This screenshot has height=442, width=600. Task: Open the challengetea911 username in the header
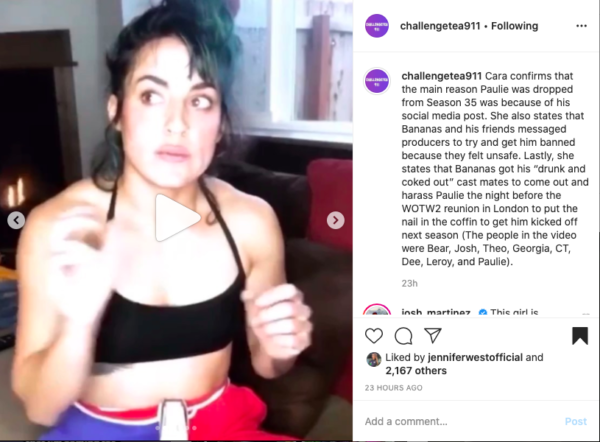[x=440, y=26]
